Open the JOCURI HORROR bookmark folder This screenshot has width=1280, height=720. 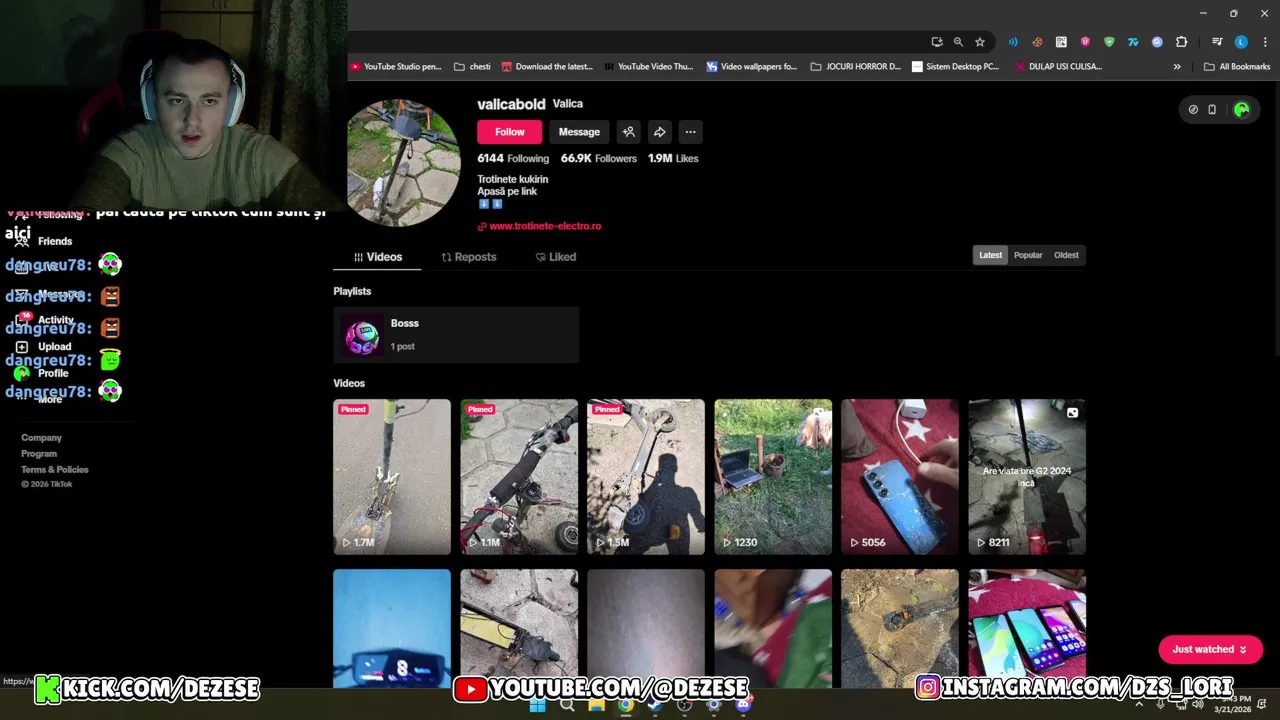(856, 67)
